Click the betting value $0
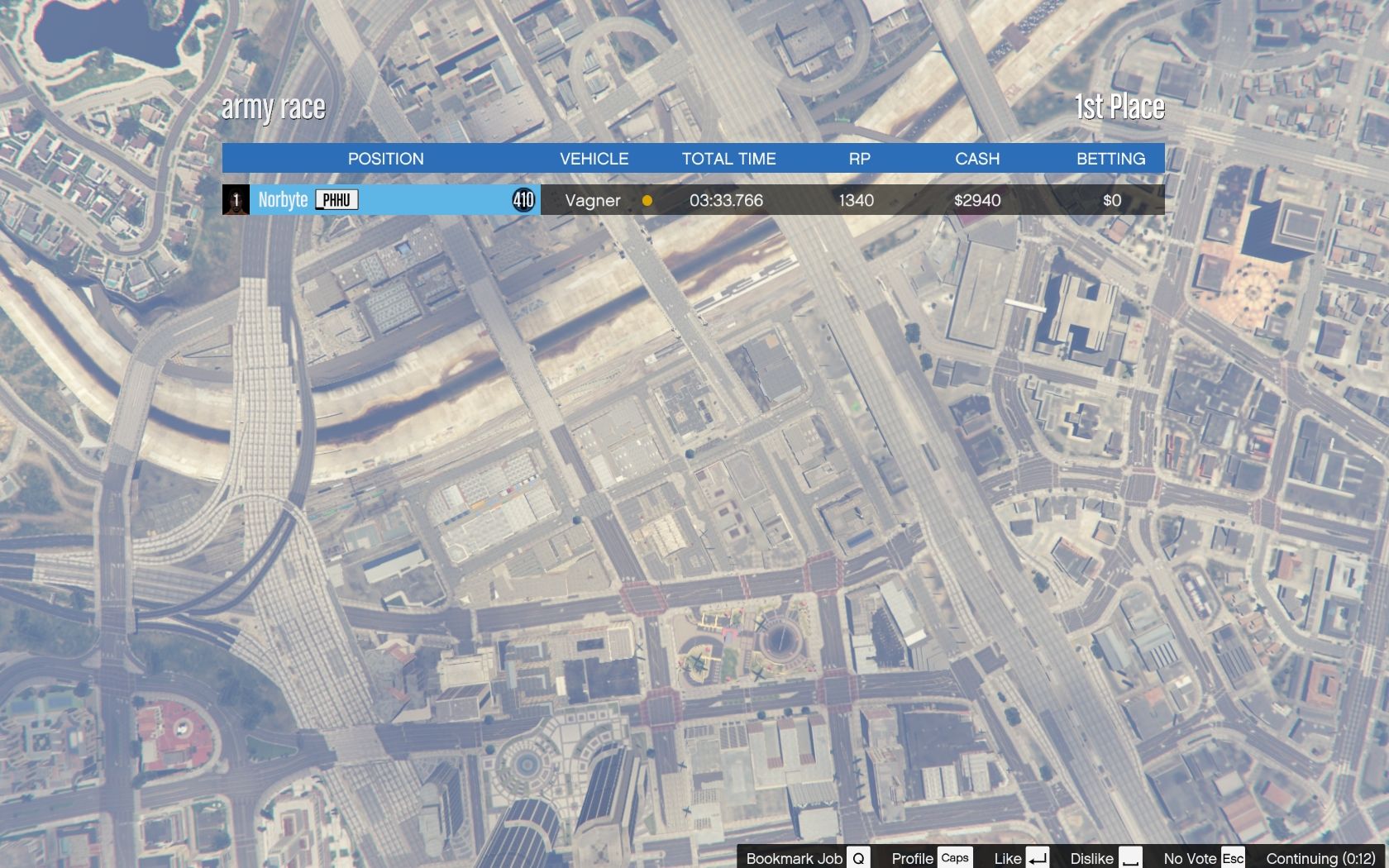Screen dimensions: 1389x868 [x=1112, y=201]
